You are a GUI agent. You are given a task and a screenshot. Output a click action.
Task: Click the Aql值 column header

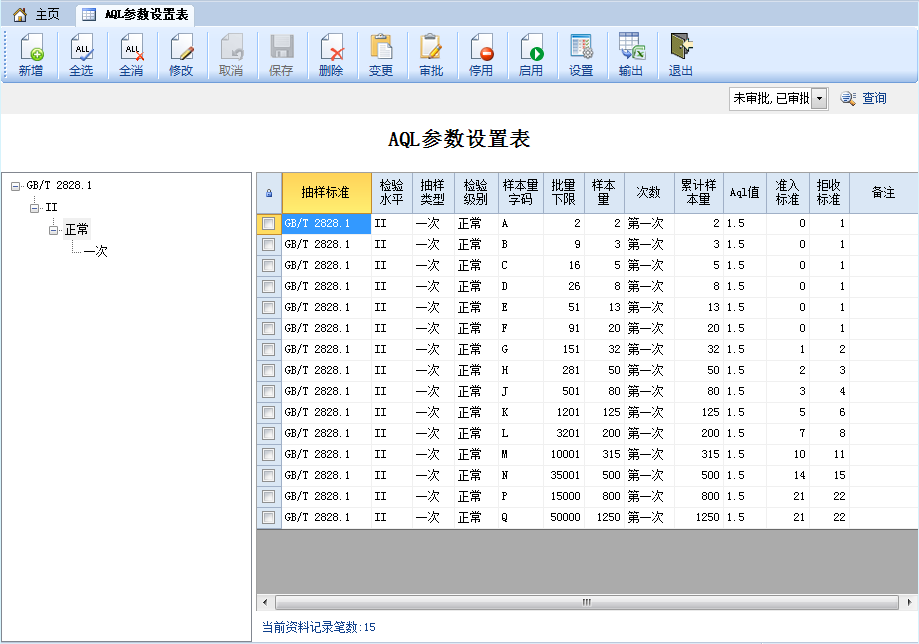pos(744,193)
